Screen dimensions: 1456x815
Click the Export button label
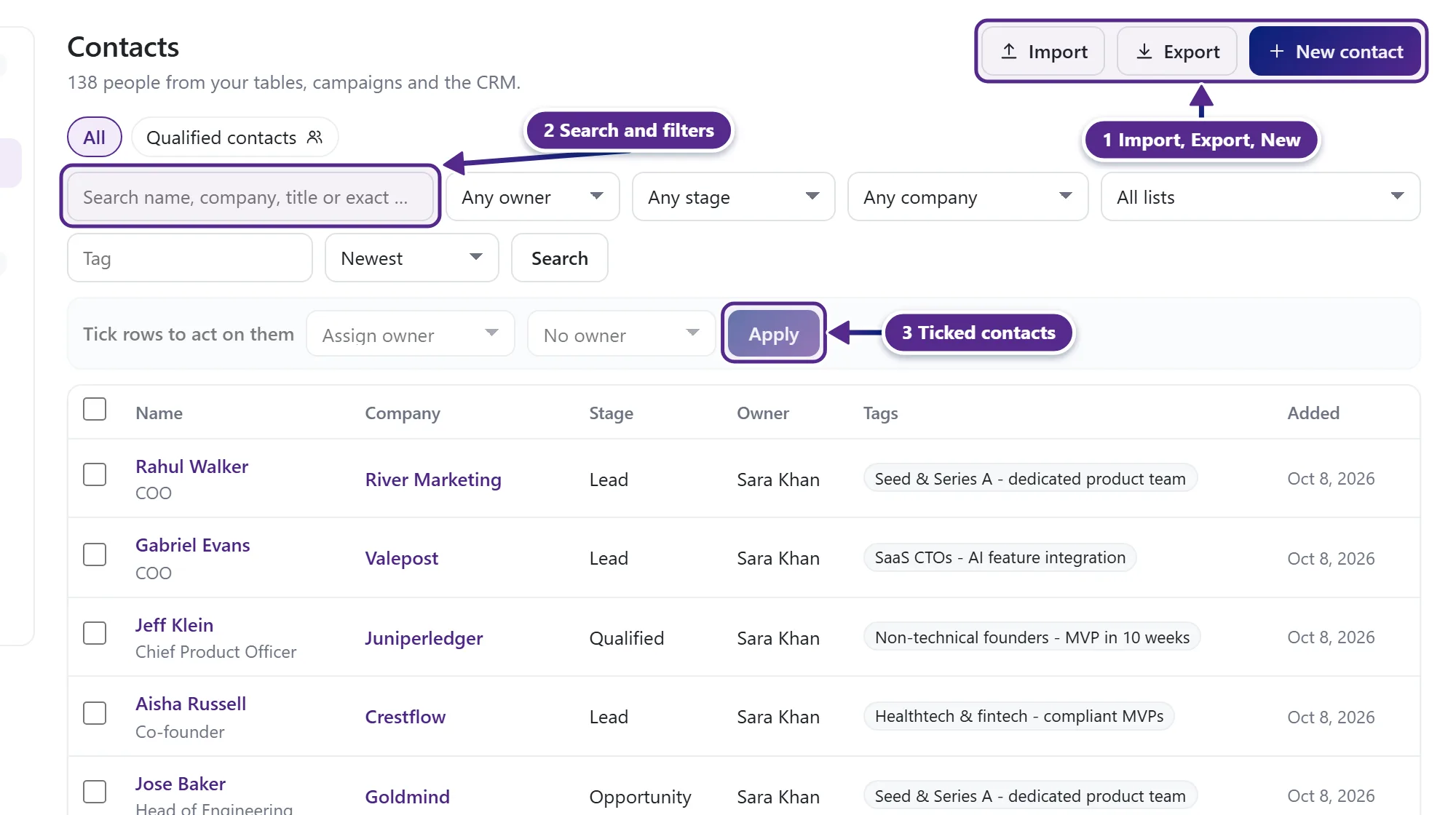coord(1191,52)
